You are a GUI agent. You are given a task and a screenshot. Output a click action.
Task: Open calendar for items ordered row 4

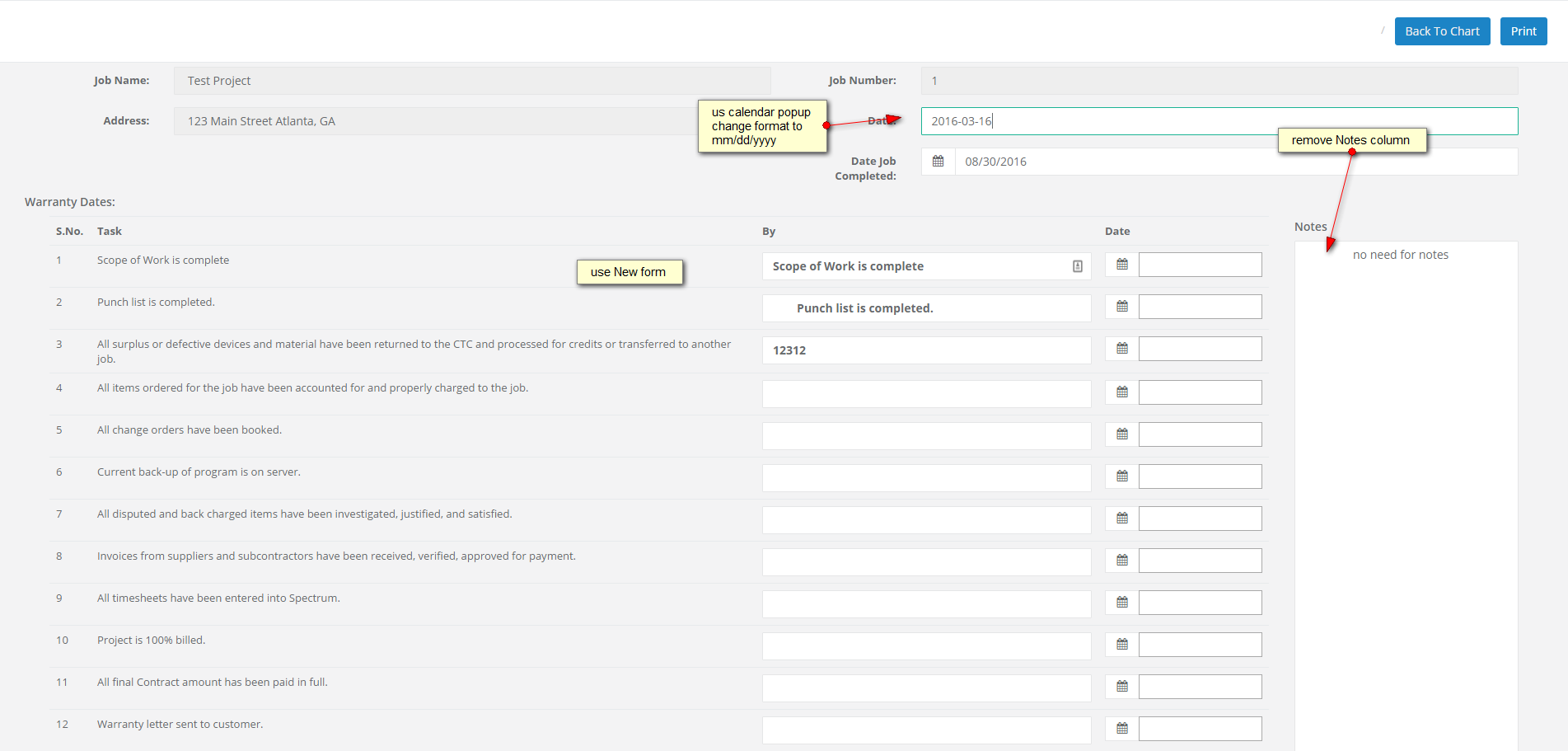1122,392
